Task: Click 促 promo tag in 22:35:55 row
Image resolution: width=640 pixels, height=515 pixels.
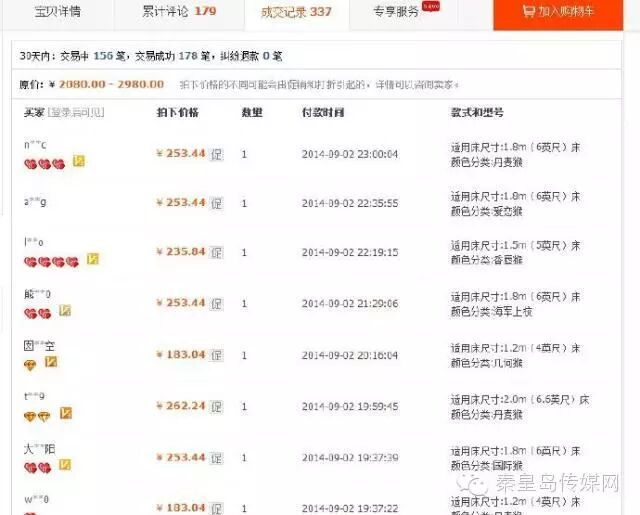Action: [216, 203]
